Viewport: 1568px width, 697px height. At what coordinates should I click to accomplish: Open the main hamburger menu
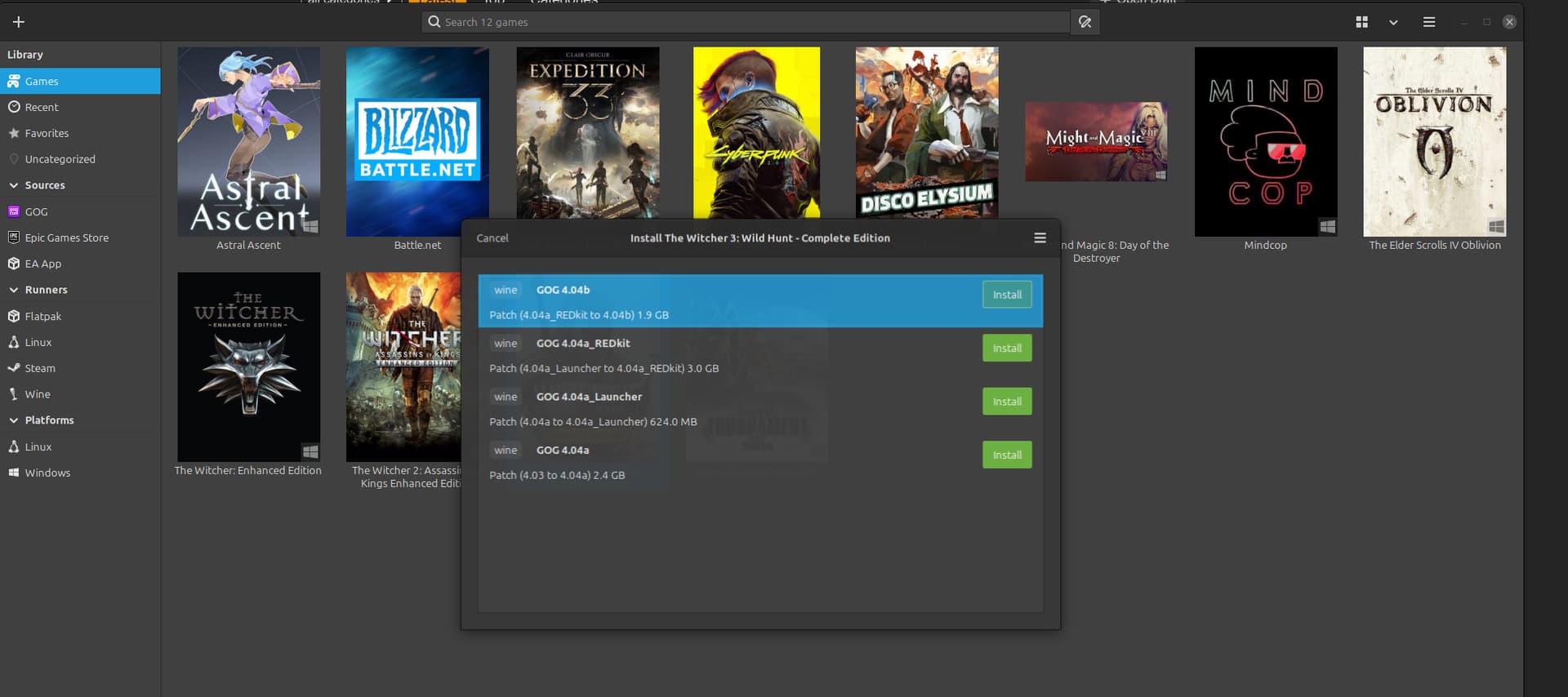click(1428, 22)
